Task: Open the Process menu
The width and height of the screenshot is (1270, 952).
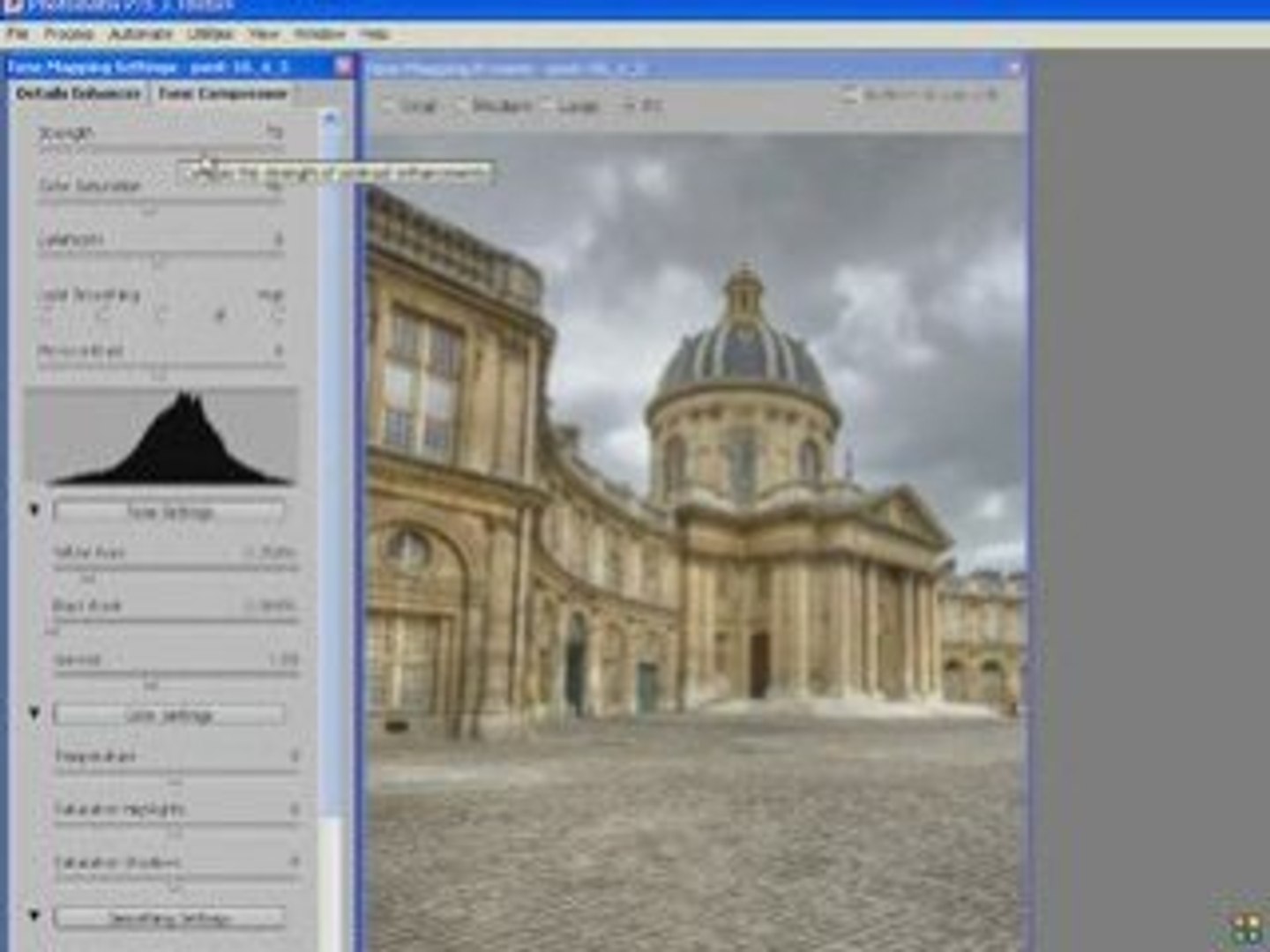Action: click(68, 34)
